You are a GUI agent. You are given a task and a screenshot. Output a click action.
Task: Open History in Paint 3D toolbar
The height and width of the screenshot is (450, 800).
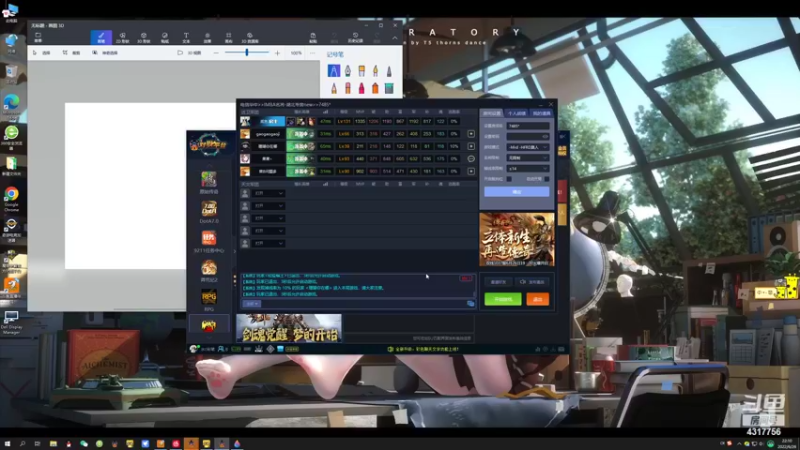[355, 37]
